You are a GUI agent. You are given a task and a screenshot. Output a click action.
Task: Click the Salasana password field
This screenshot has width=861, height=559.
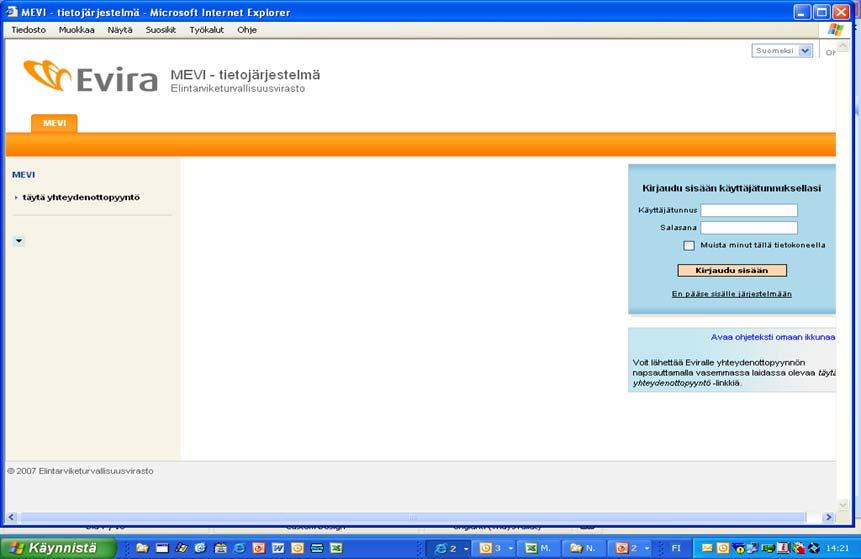[749, 228]
